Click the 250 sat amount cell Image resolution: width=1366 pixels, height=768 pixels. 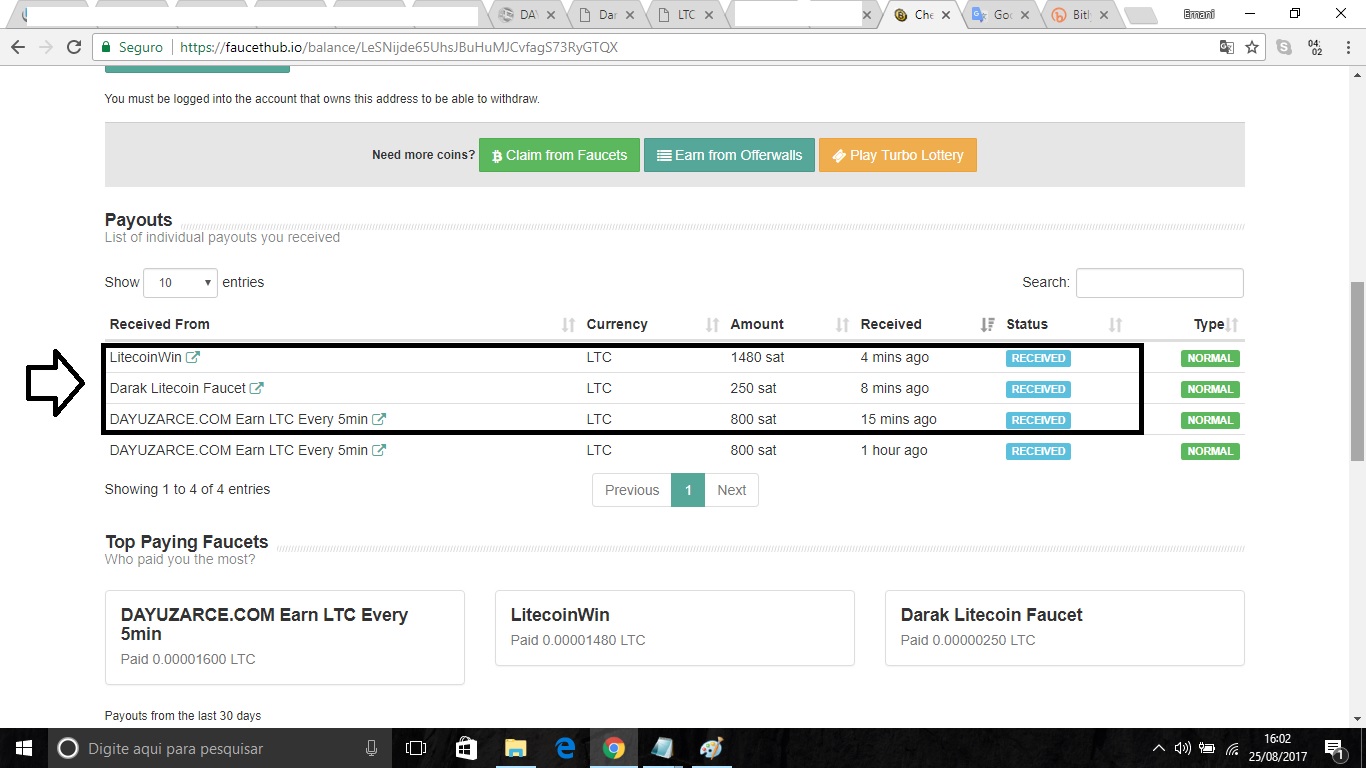tap(753, 388)
